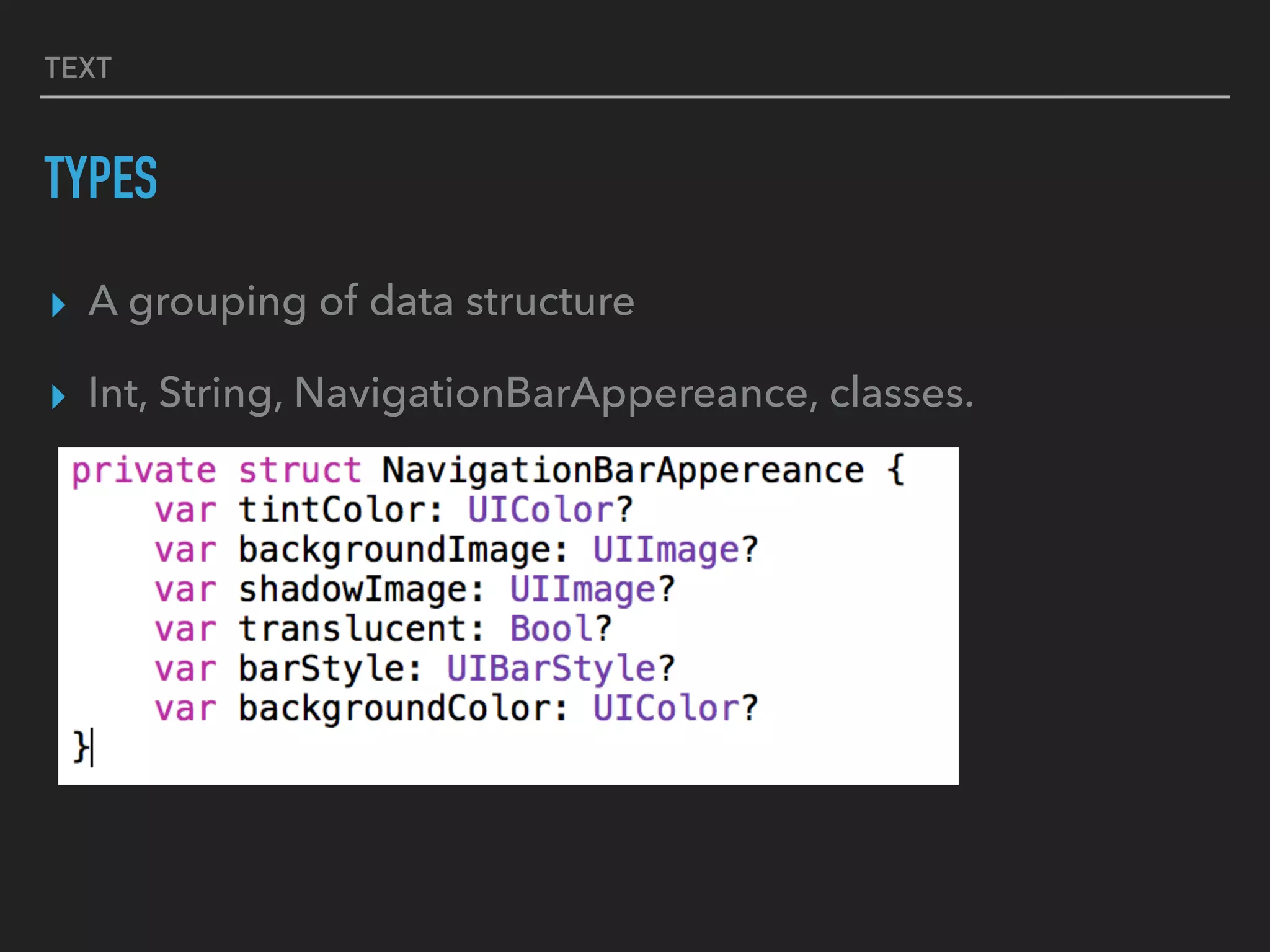The image size is (1270, 952).
Task: Select the blue "TYPES" slide title
Action: [100, 178]
